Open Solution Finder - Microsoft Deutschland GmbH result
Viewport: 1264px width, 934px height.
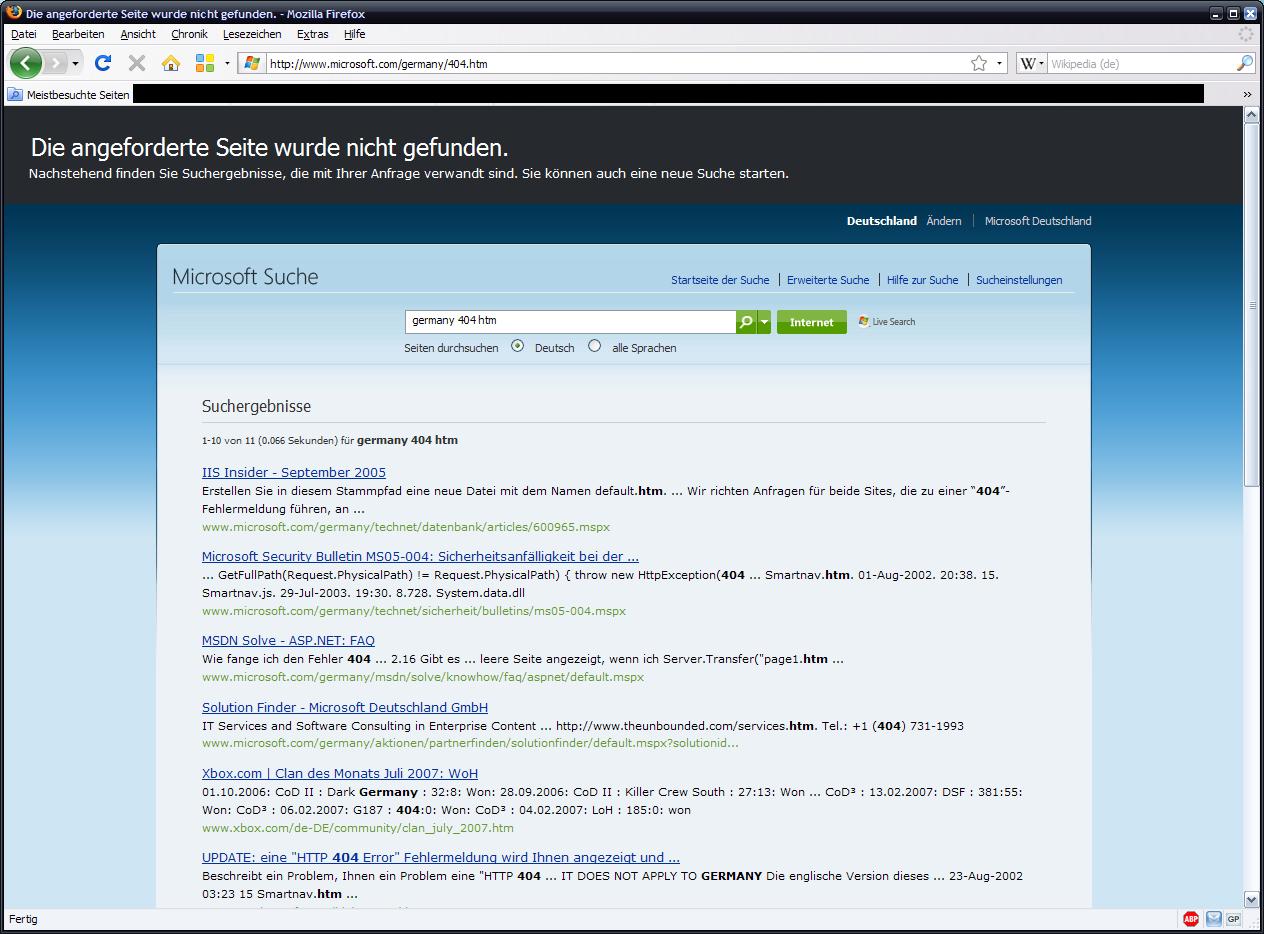point(345,708)
